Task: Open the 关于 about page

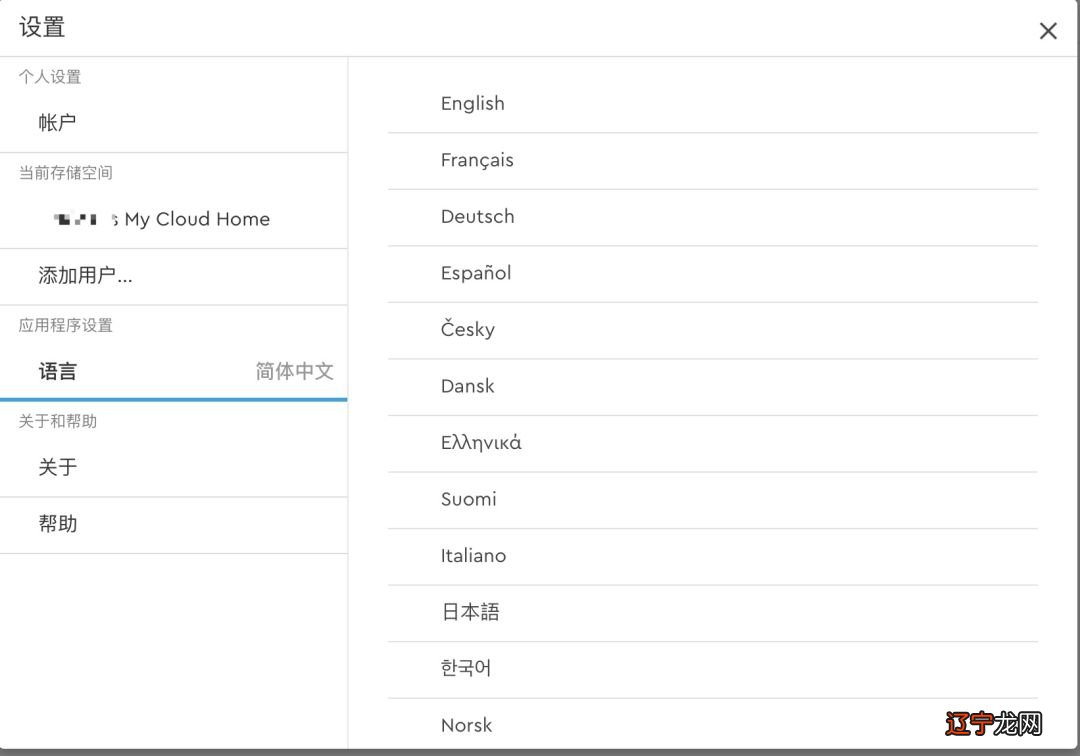Action: coord(58,468)
